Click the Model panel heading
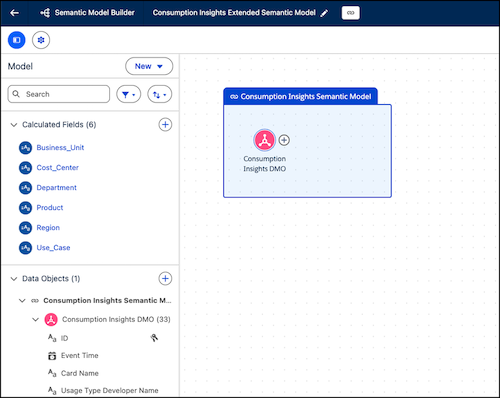Screen dimensions: 500x398 [20, 66]
